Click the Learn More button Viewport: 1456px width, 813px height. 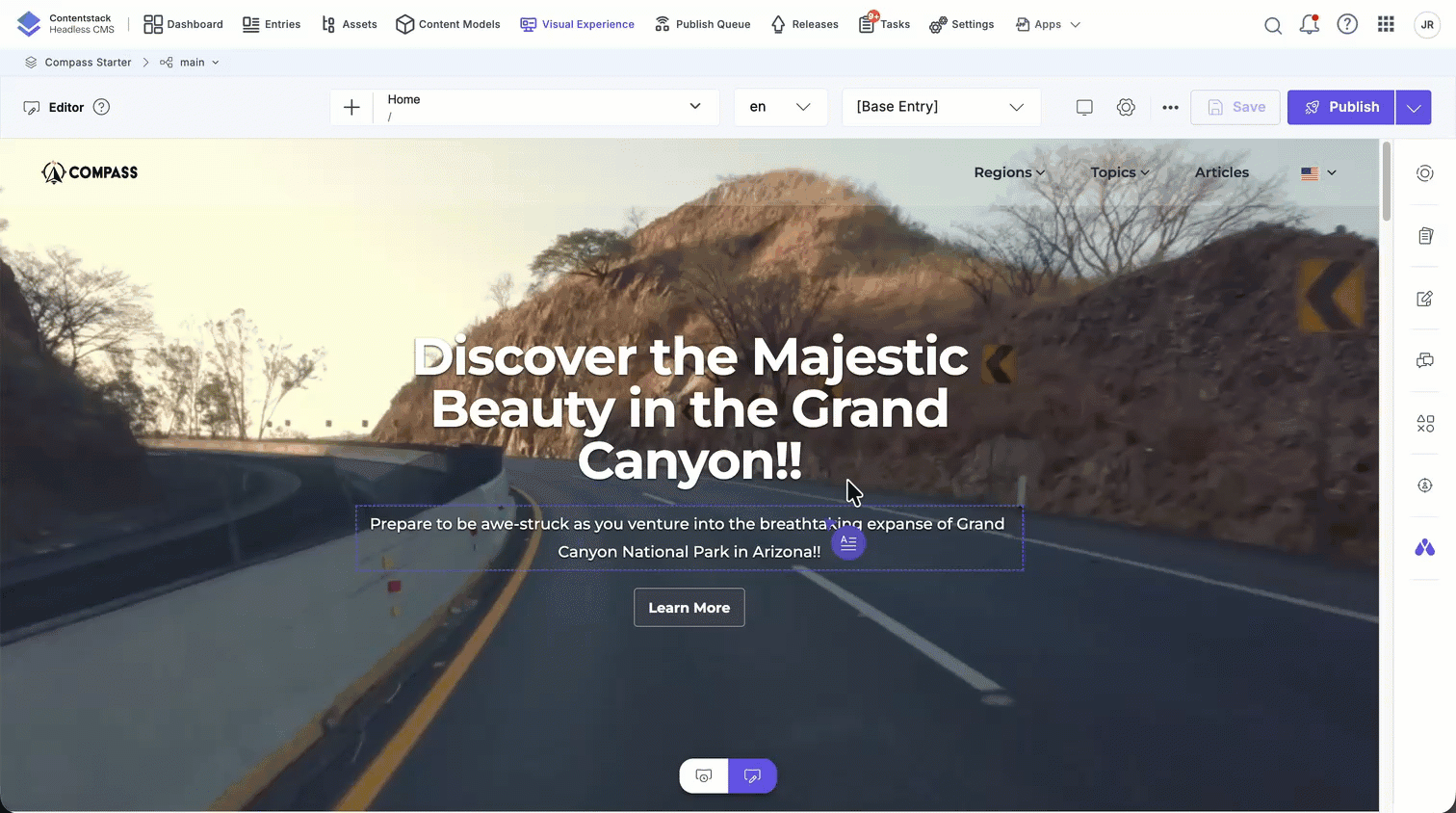pos(689,608)
